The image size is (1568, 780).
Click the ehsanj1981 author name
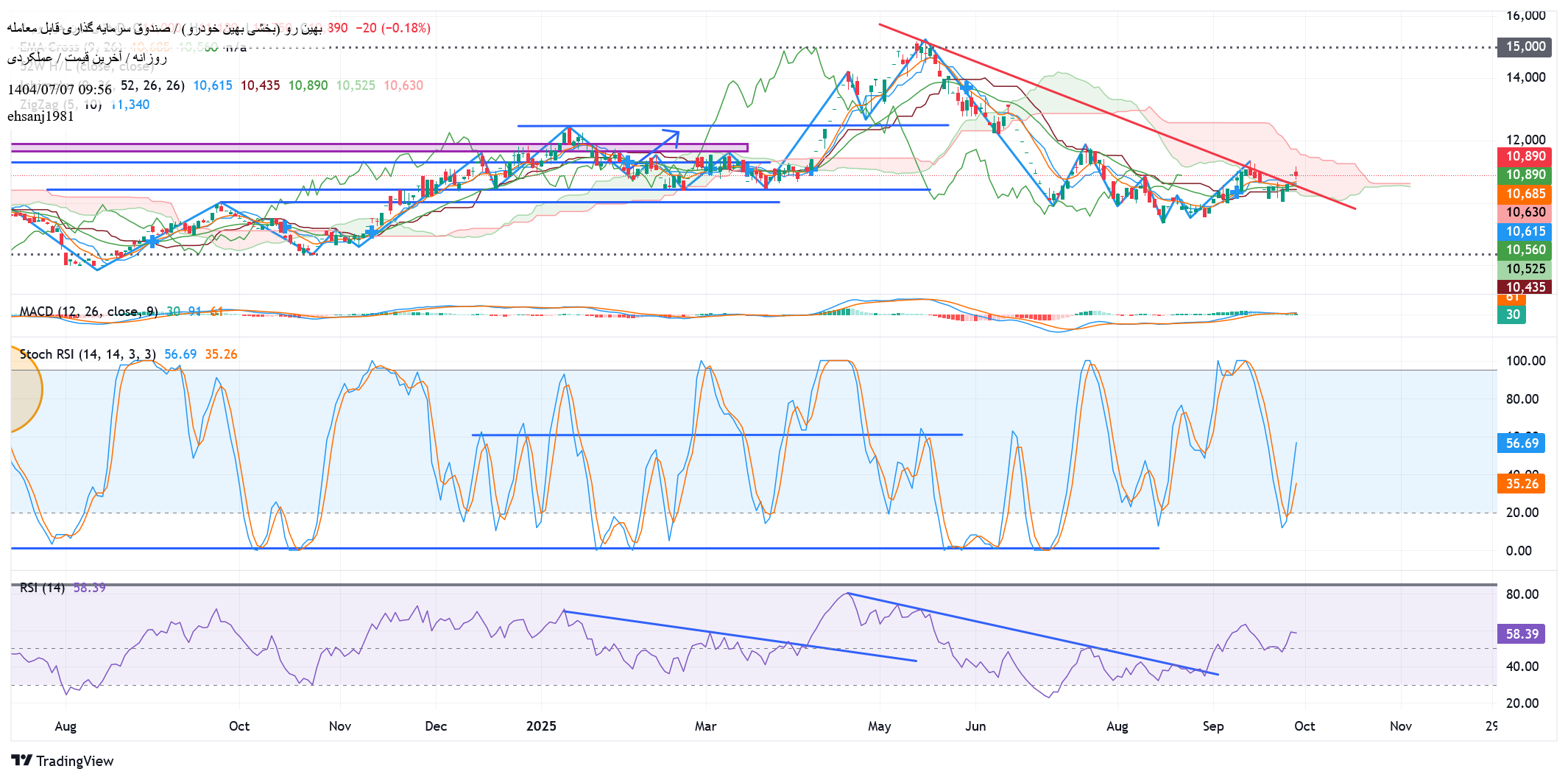click(40, 116)
